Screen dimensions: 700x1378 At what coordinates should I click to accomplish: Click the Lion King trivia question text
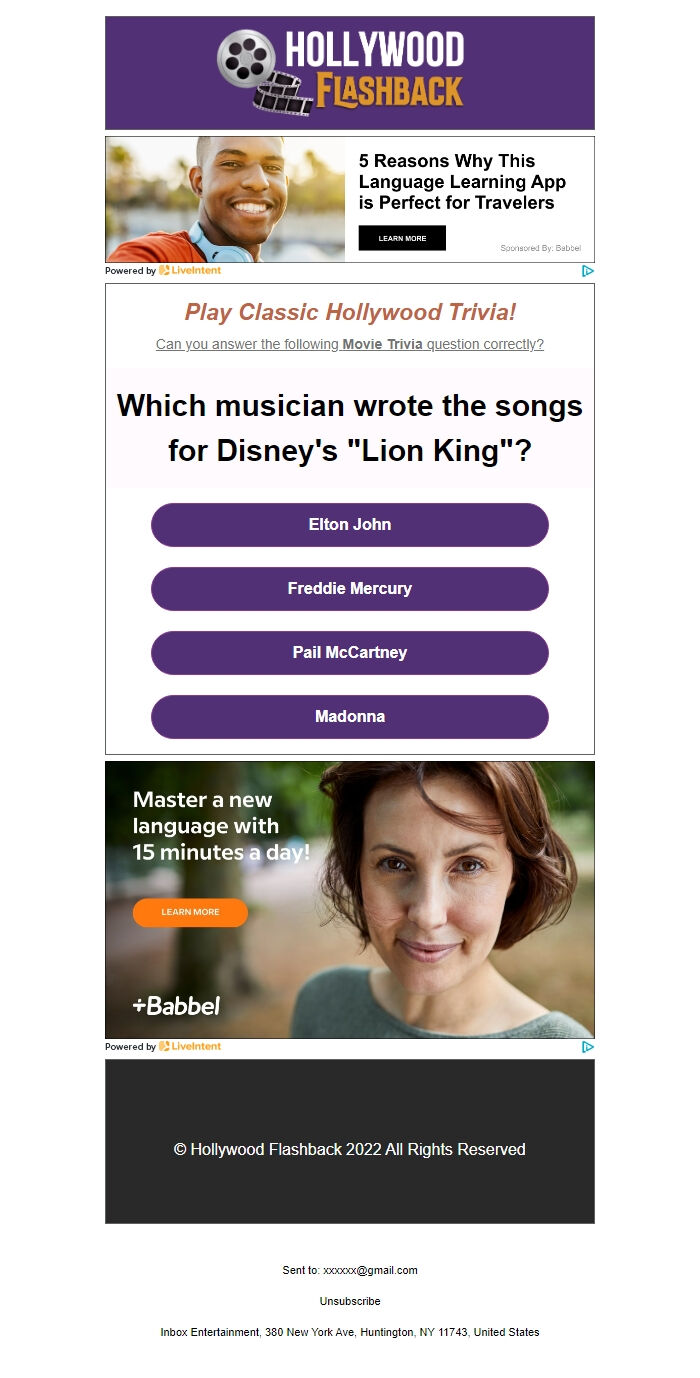[x=350, y=428]
